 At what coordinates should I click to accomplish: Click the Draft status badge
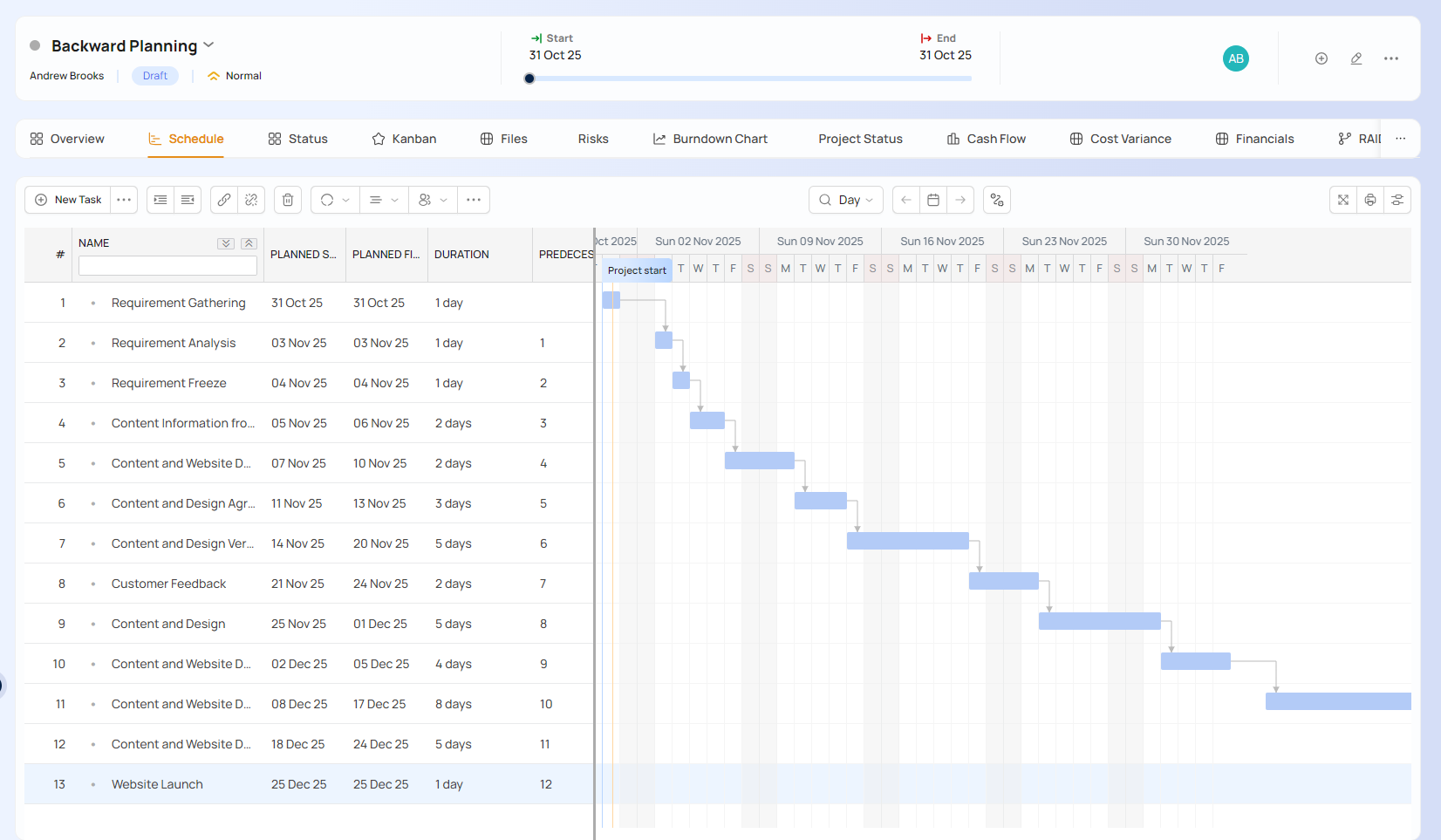point(155,76)
